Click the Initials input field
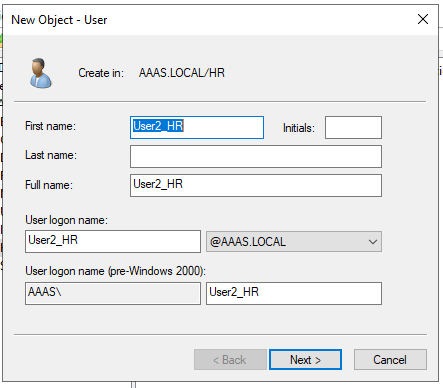This screenshot has width=443, height=388. point(353,127)
